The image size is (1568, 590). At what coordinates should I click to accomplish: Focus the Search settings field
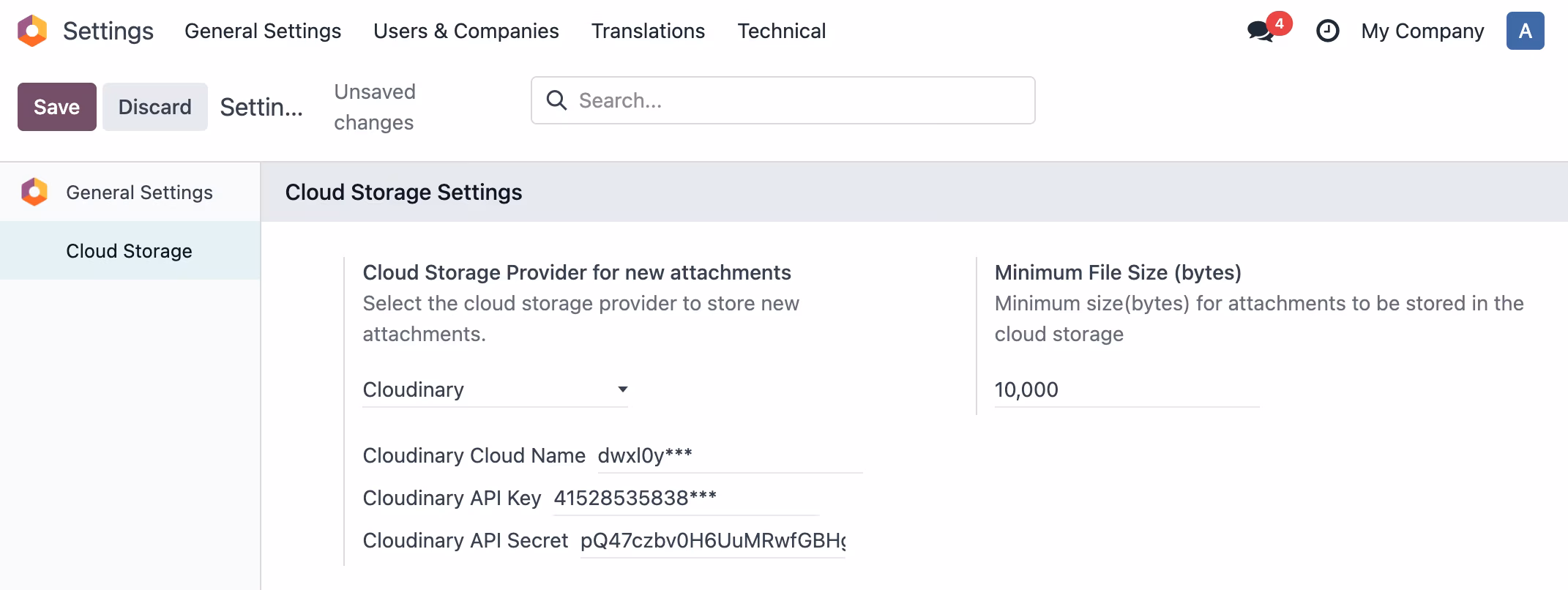pos(783,100)
